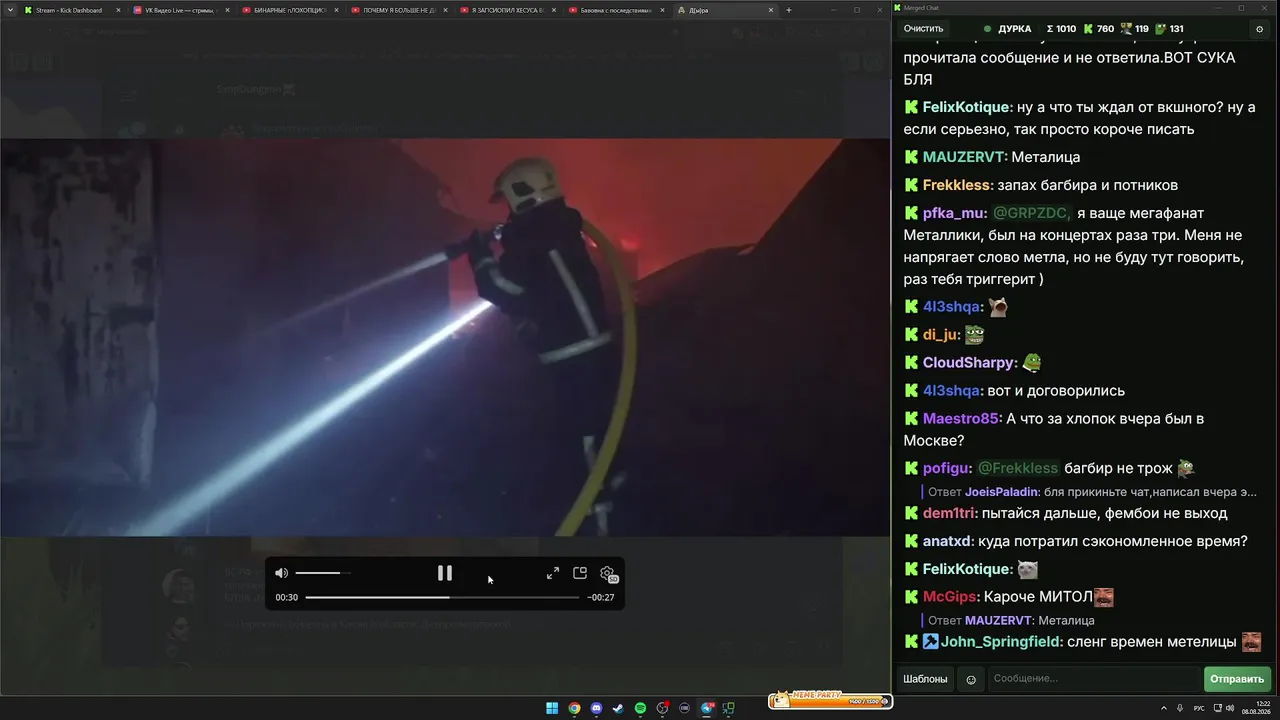This screenshot has height=720, width=1280.
Task: Click the Kick viewer count icon
Action: coord(1088,29)
